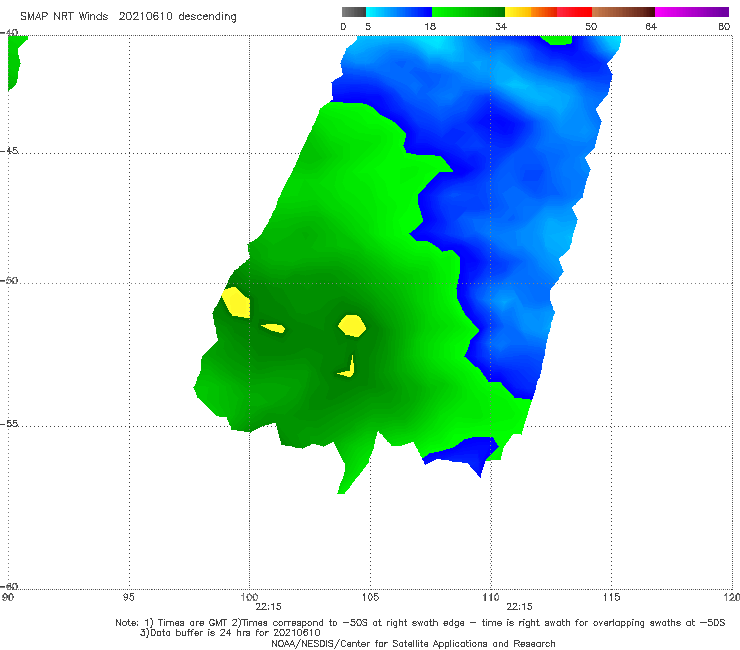Screen dimensions: 740x650
Task: Click the longitude axis label '115'
Action: coord(612,597)
